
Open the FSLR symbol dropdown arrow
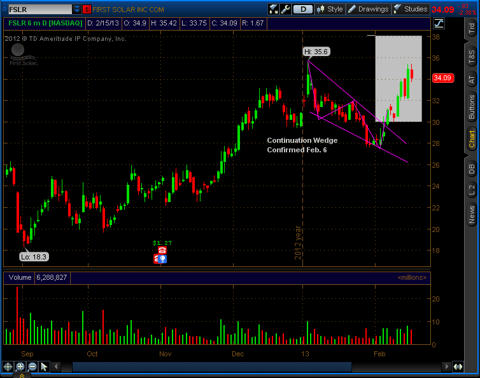point(77,9)
